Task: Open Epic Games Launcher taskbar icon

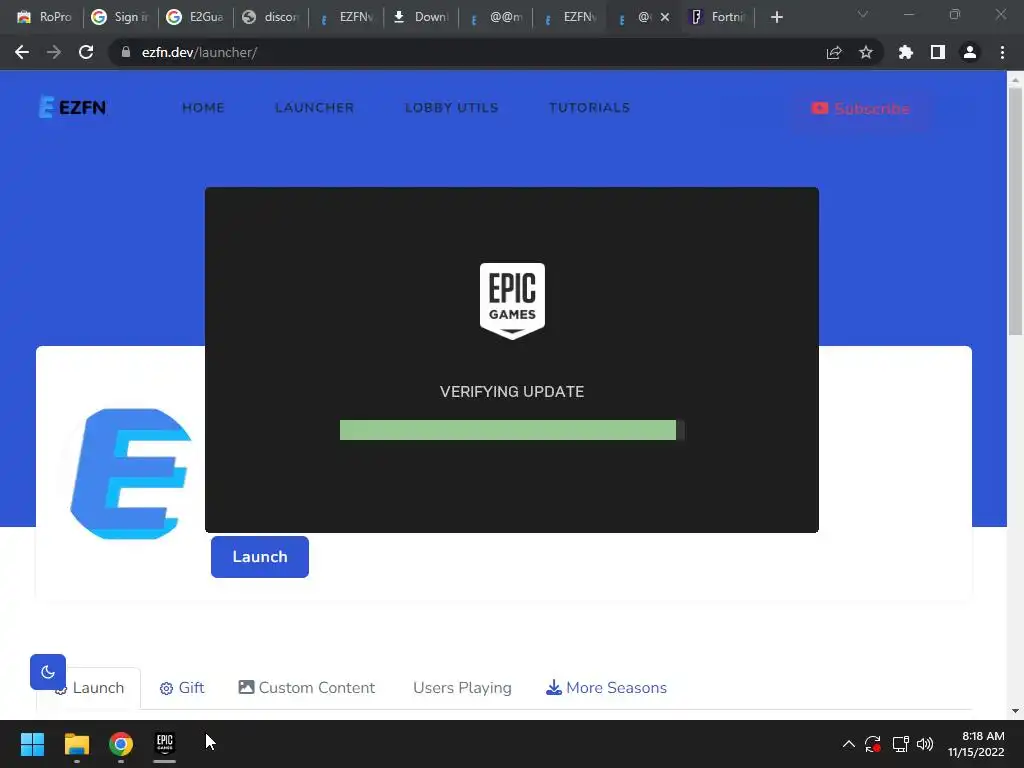Action: coord(165,744)
